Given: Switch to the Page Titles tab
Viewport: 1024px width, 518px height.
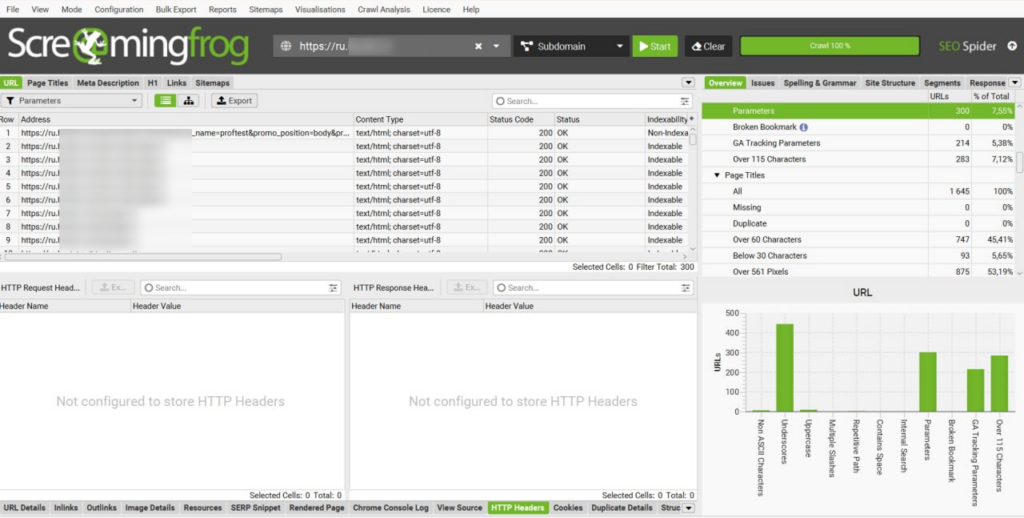Looking at the screenshot, I should (x=48, y=83).
